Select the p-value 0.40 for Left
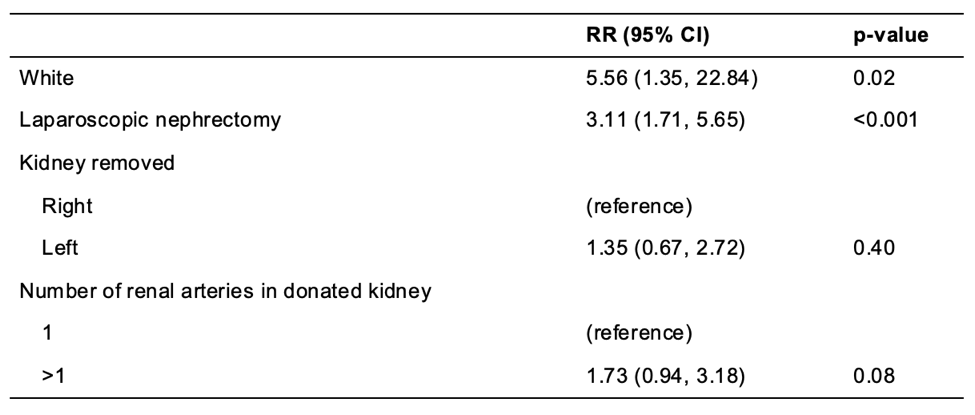 coord(863,245)
